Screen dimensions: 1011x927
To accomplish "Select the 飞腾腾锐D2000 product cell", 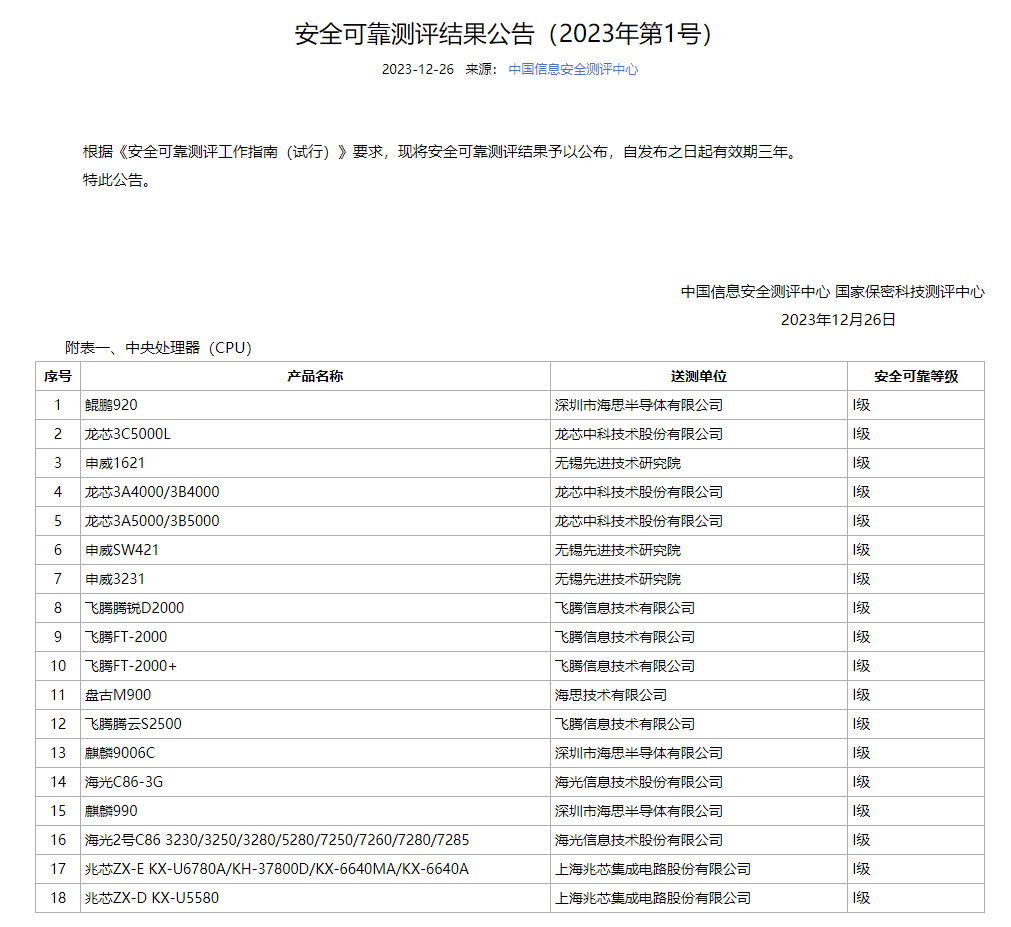I will [x=315, y=609].
